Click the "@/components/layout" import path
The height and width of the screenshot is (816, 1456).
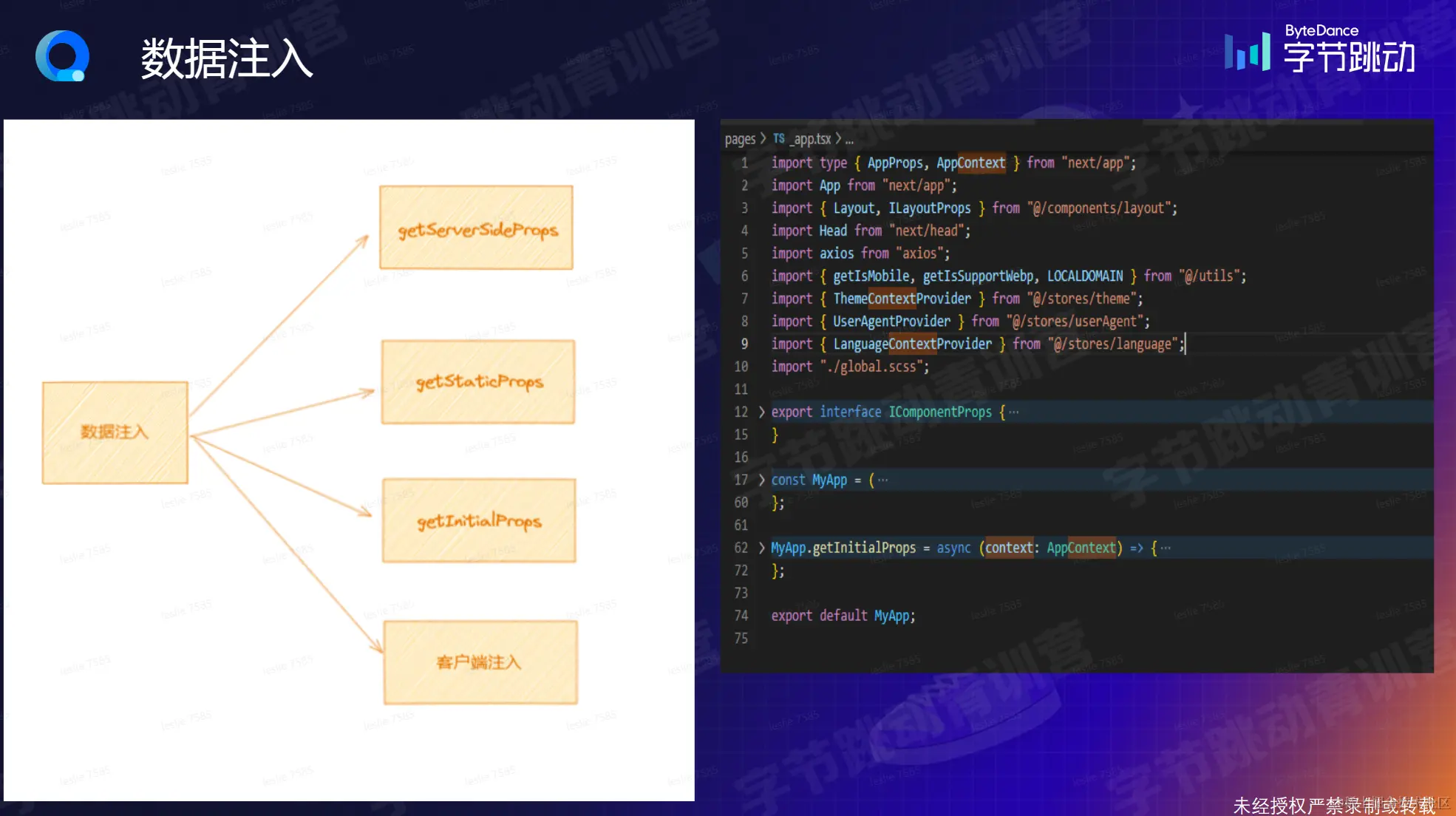1099,208
